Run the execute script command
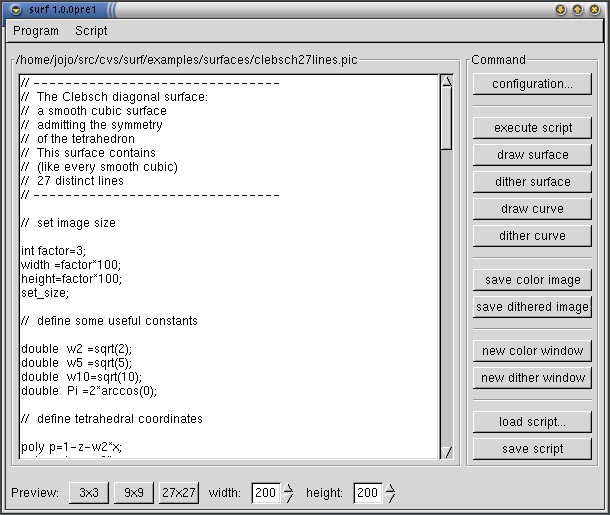This screenshot has width=610, height=515. pyautogui.click(x=532, y=128)
